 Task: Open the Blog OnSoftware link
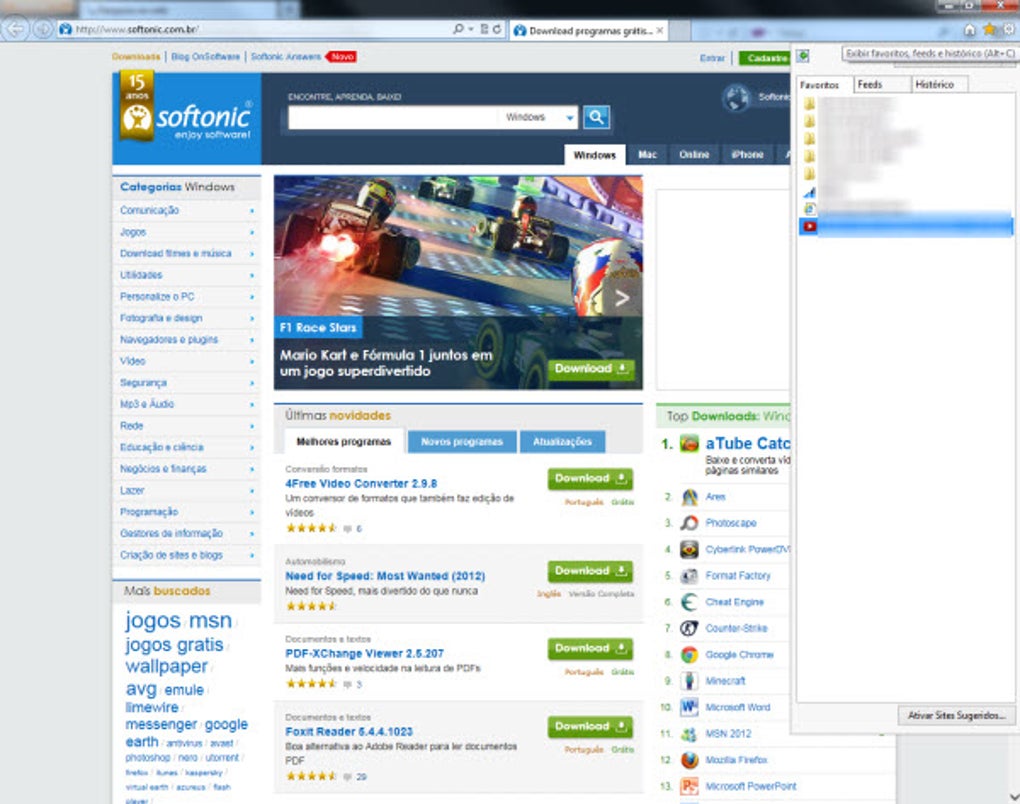pyautogui.click(x=206, y=57)
